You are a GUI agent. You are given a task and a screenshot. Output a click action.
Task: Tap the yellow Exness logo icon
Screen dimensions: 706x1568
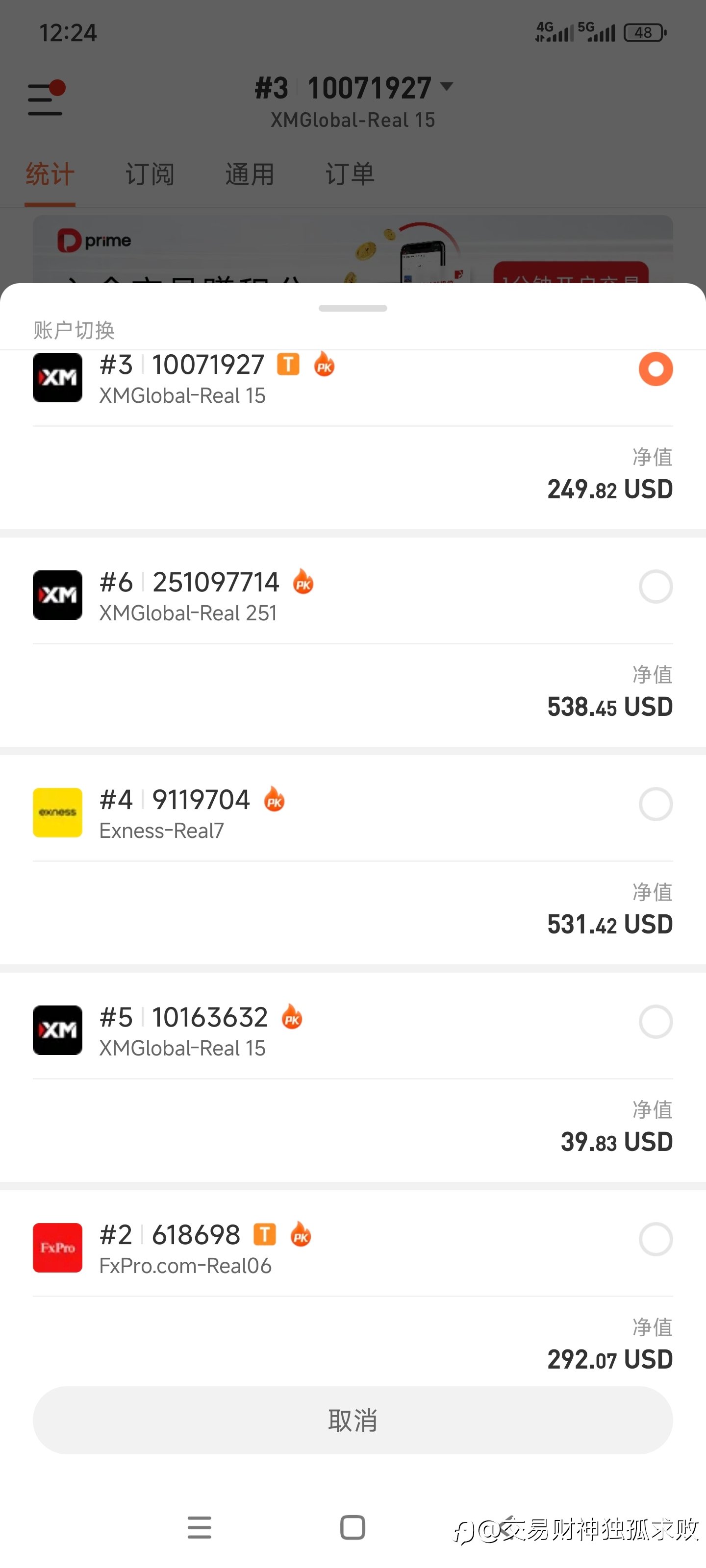coord(57,812)
